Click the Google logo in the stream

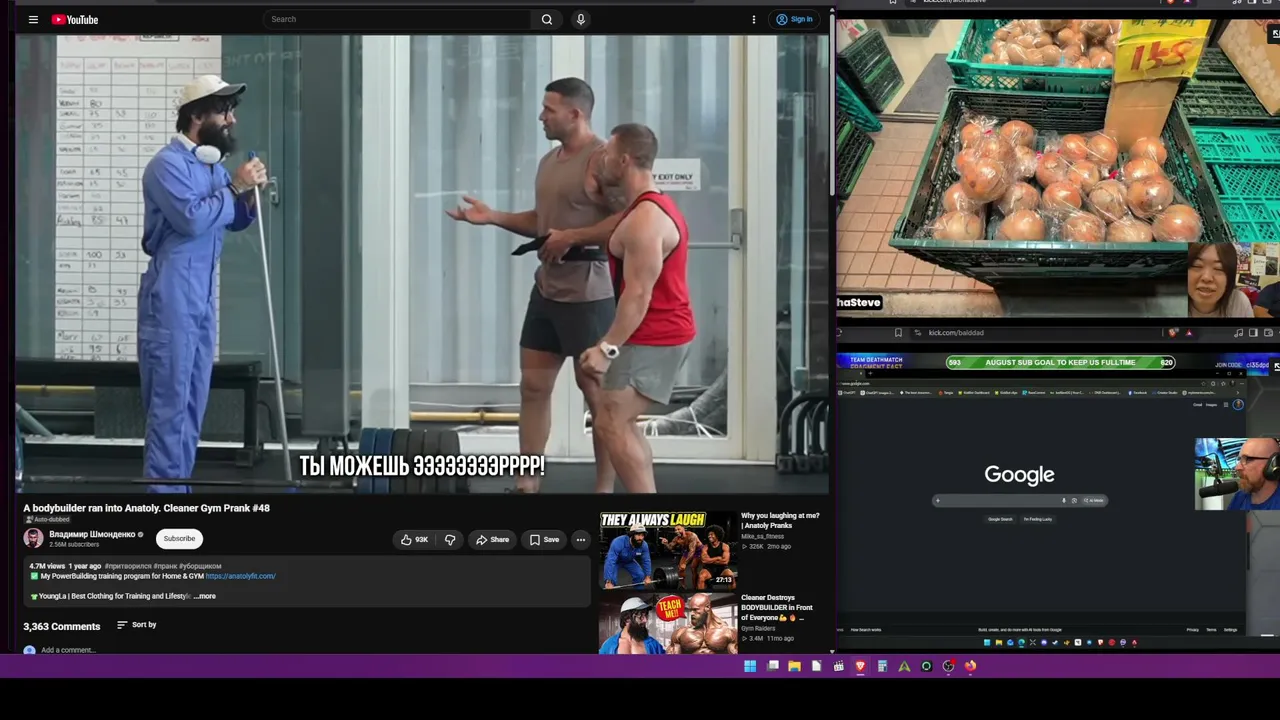tap(1019, 475)
